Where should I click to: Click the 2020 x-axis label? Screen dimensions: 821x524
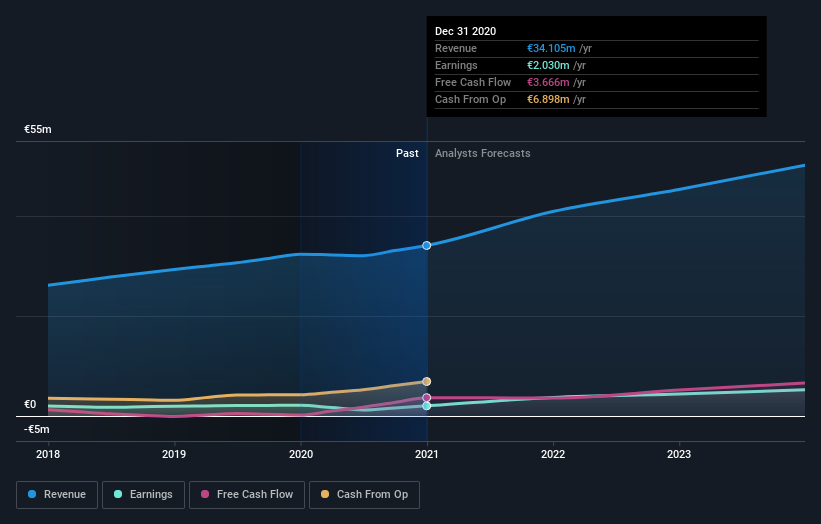(301, 454)
